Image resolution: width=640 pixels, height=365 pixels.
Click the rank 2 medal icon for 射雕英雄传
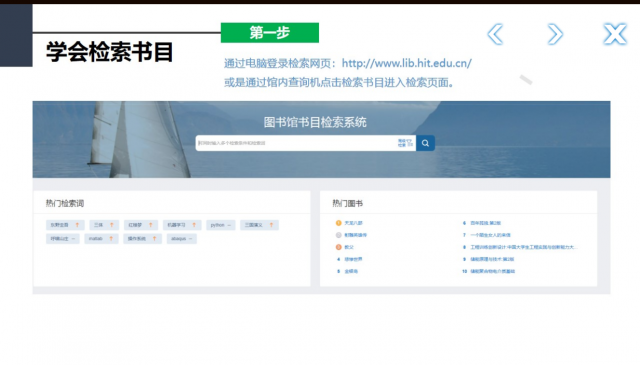click(x=338, y=235)
